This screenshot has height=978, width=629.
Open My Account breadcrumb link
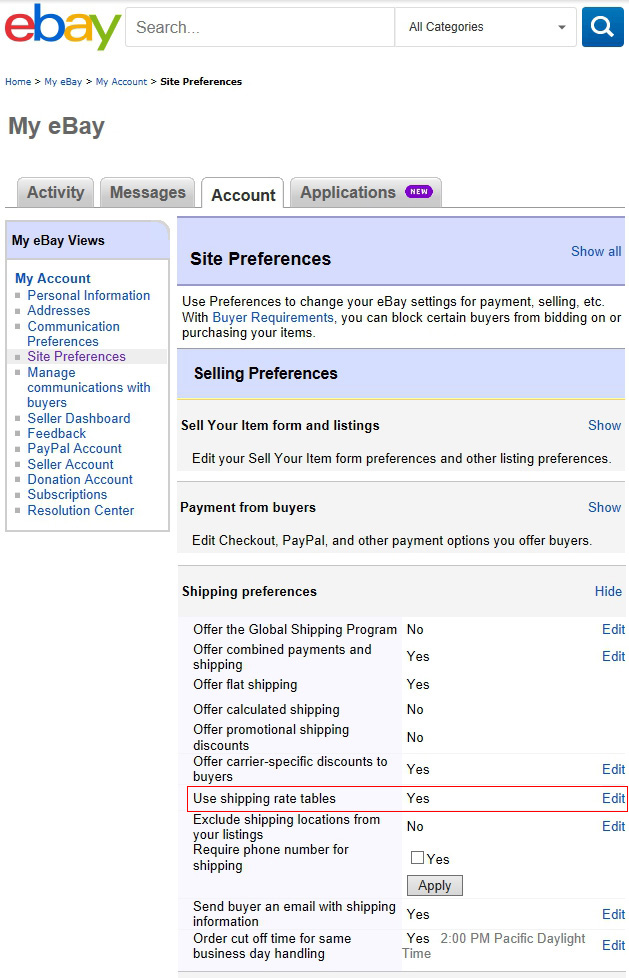pos(121,82)
